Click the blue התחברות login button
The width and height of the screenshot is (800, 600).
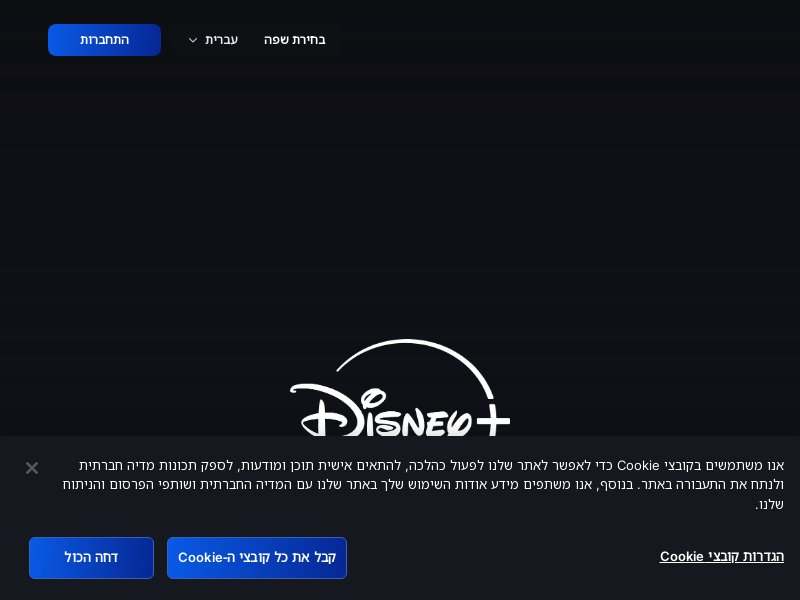point(104,40)
